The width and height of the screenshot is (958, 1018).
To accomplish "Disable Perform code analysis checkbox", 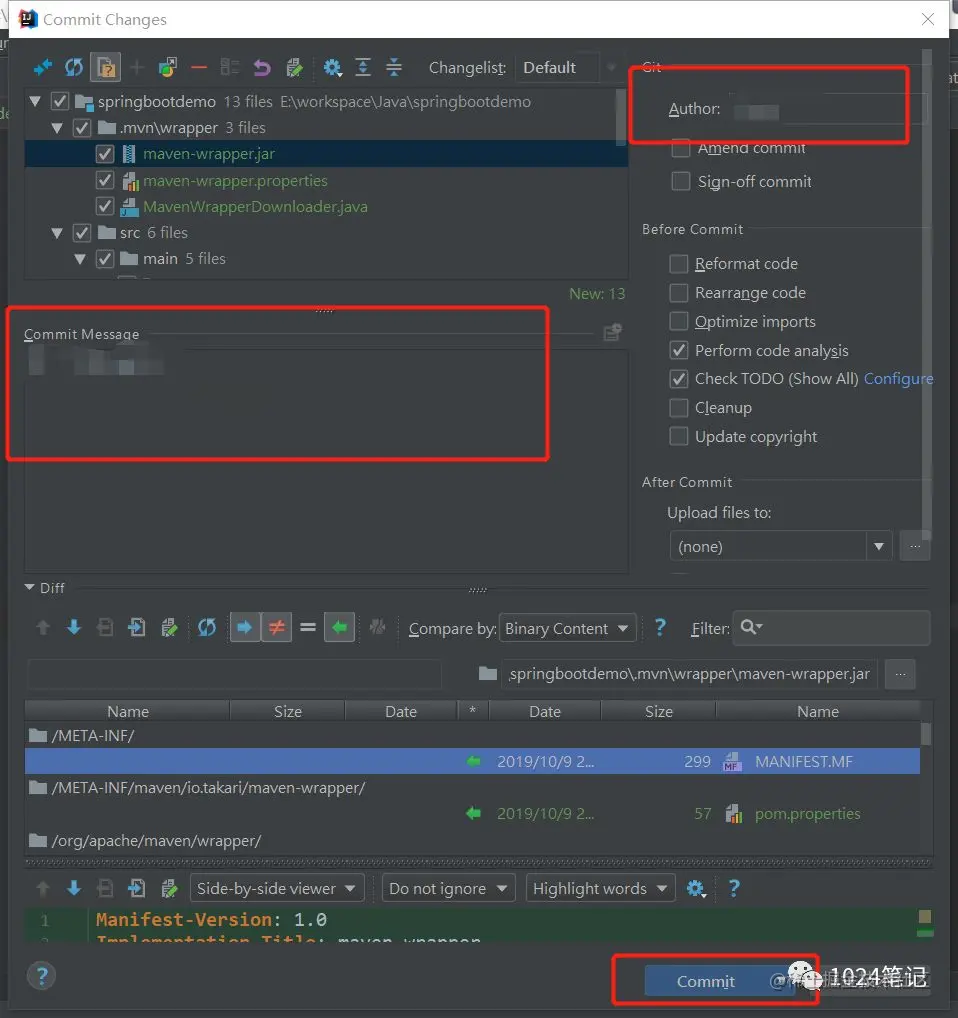I will tap(679, 351).
